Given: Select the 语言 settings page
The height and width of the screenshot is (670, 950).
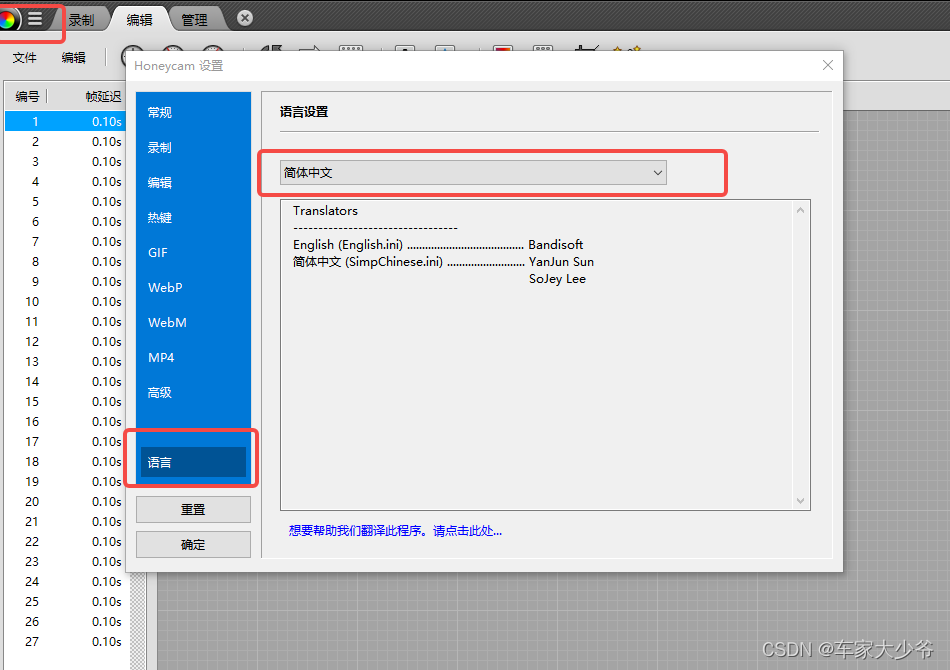Looking at the screenshot, I should (x=193, y=462).
